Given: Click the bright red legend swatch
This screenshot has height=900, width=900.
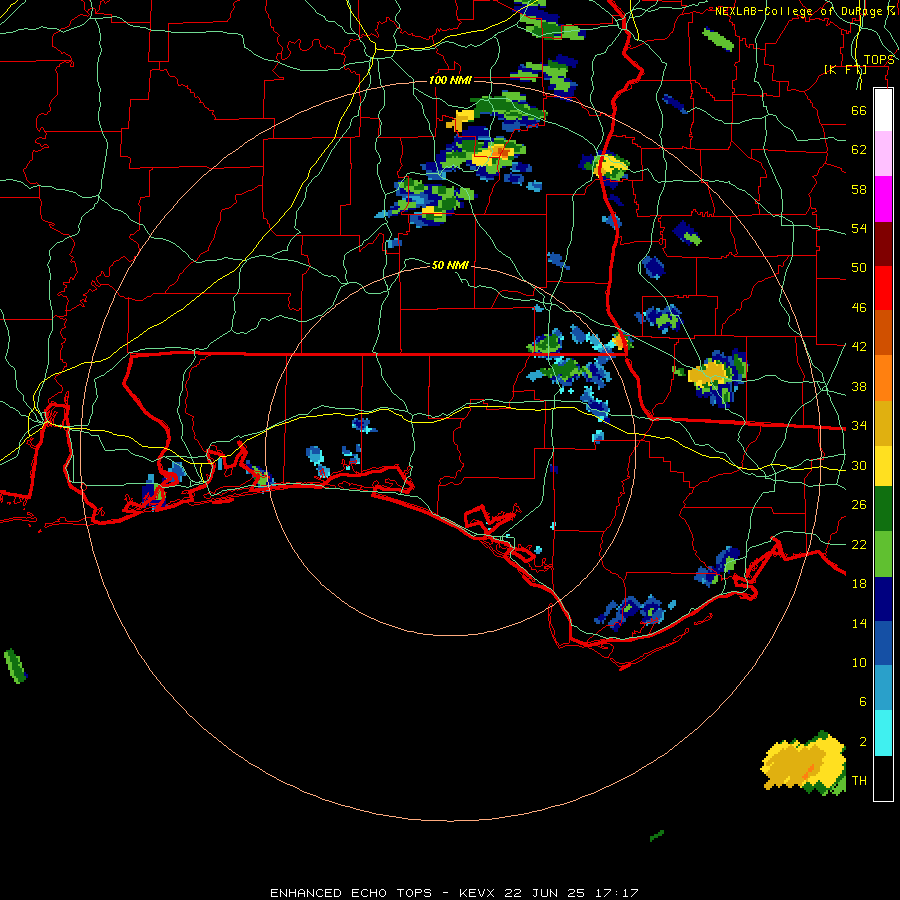Looking at the screenshot, I should pyautogui.click(x=883, y=288).
